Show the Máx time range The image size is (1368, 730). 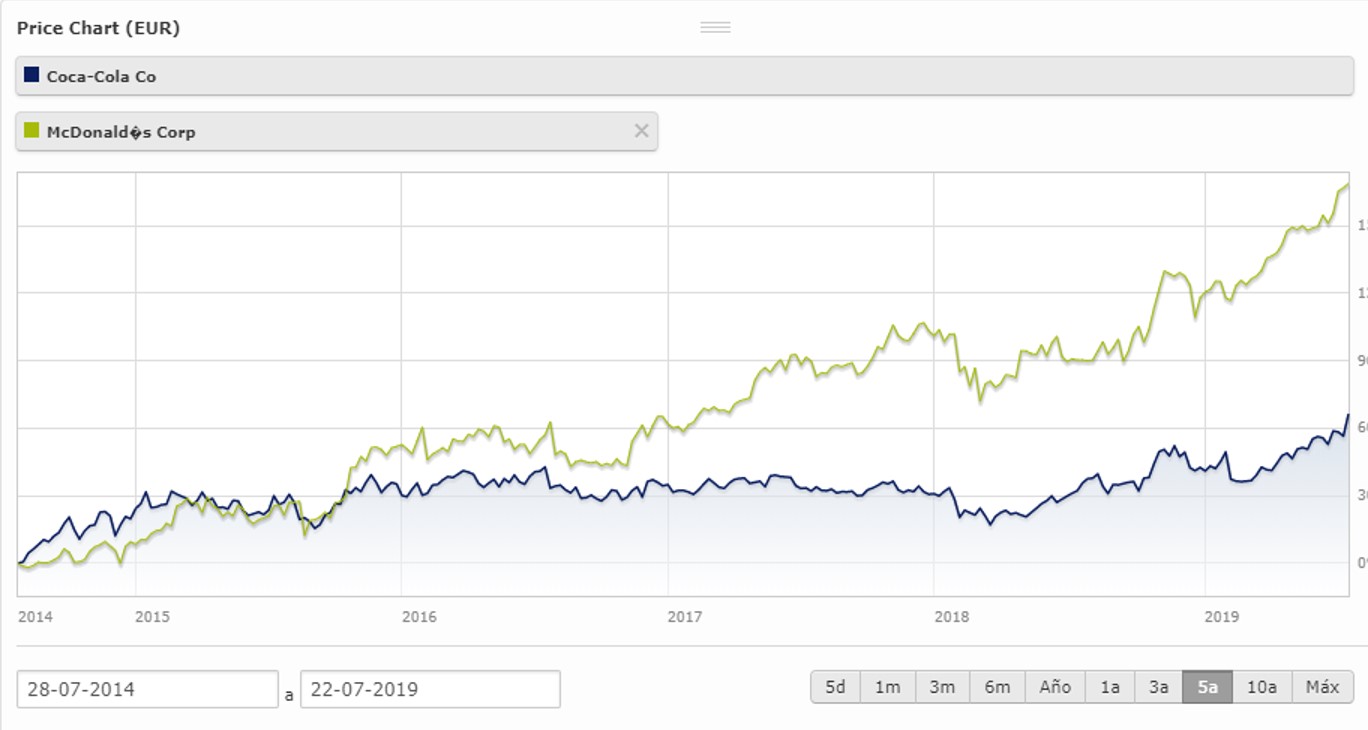[1322, 687]
